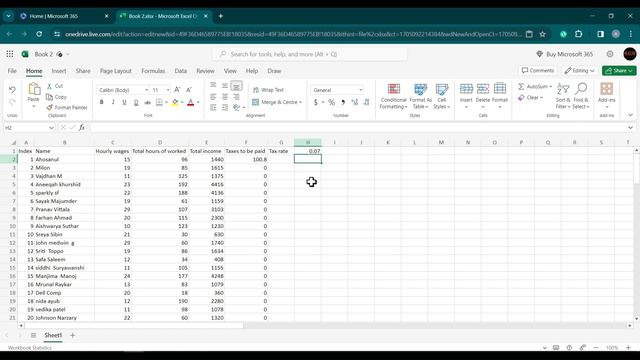Click Workbook Statistics in status bar

[30, 348]
